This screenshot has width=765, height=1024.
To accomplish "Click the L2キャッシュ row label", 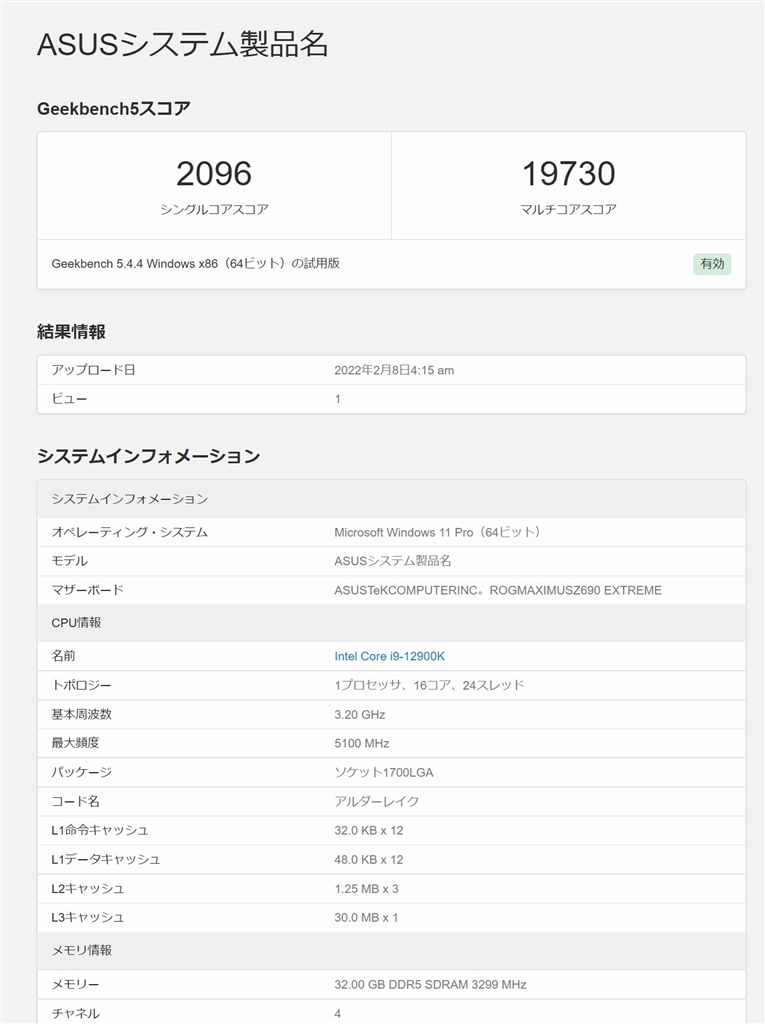I will click(88, 889).
